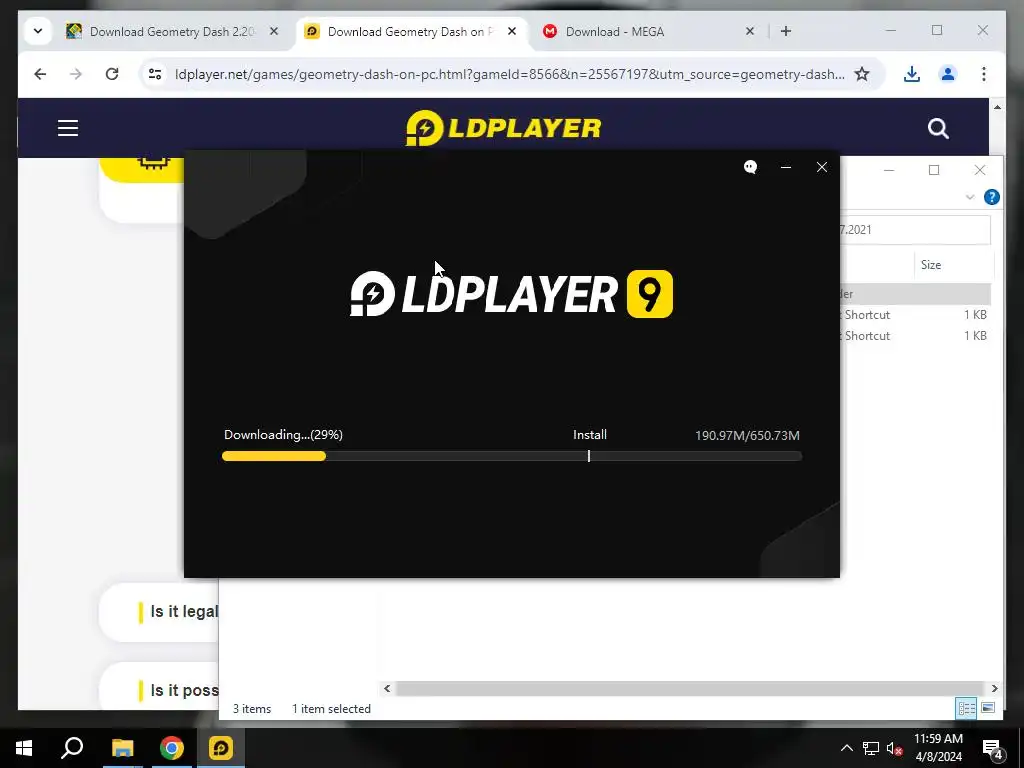The width and height of the screenshot is (1024, 768).
Task: Open the Chrome profile icon
Action: click(x=948, y=74)
